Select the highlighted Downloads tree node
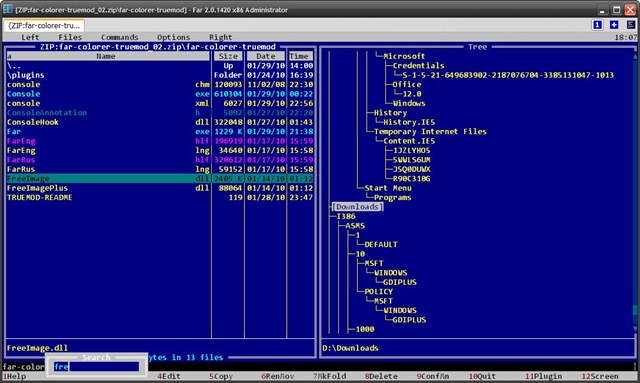Viewport: 640px width, 383px height. pyautogui.click(x=357, y=207)
